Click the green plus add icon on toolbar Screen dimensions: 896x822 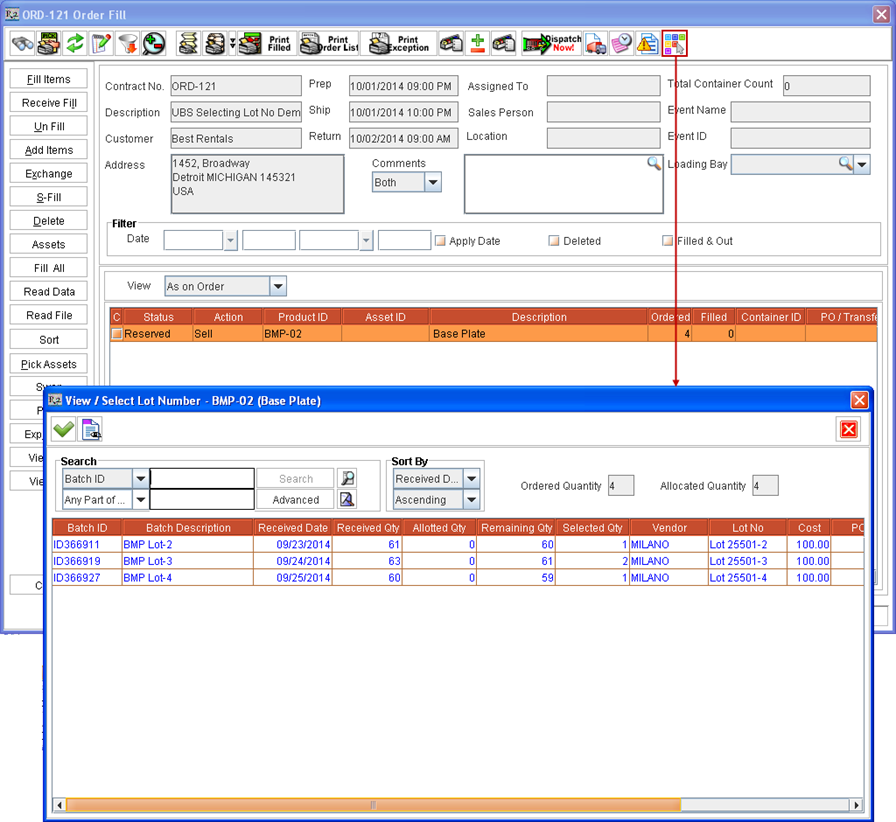(x=476, y=43)
